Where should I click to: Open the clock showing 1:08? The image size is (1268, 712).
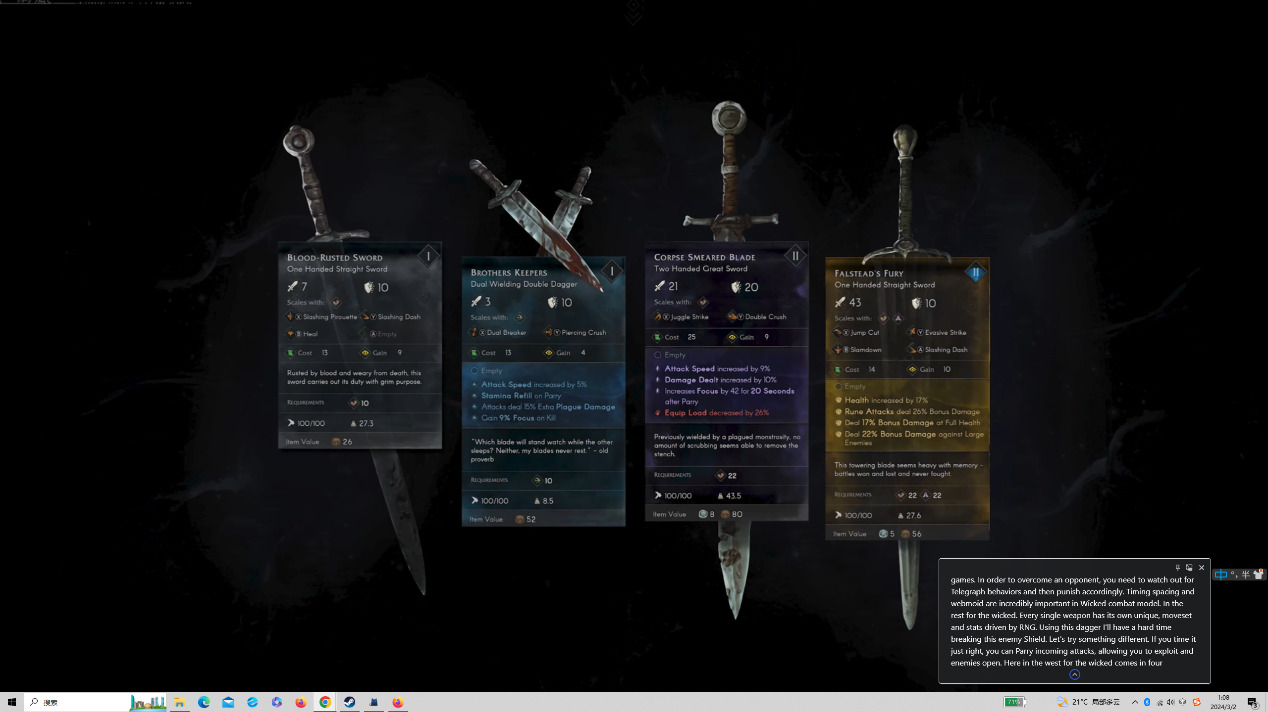(1223, 702)
